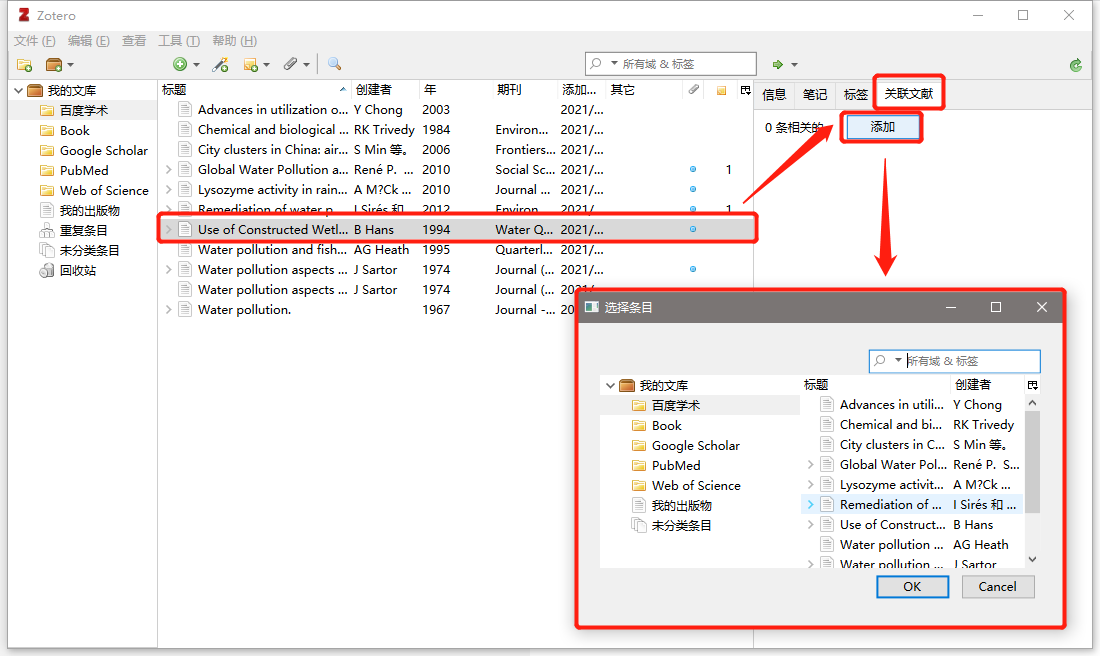
Task: Open the main column picker icon
Action: (746, 90)
